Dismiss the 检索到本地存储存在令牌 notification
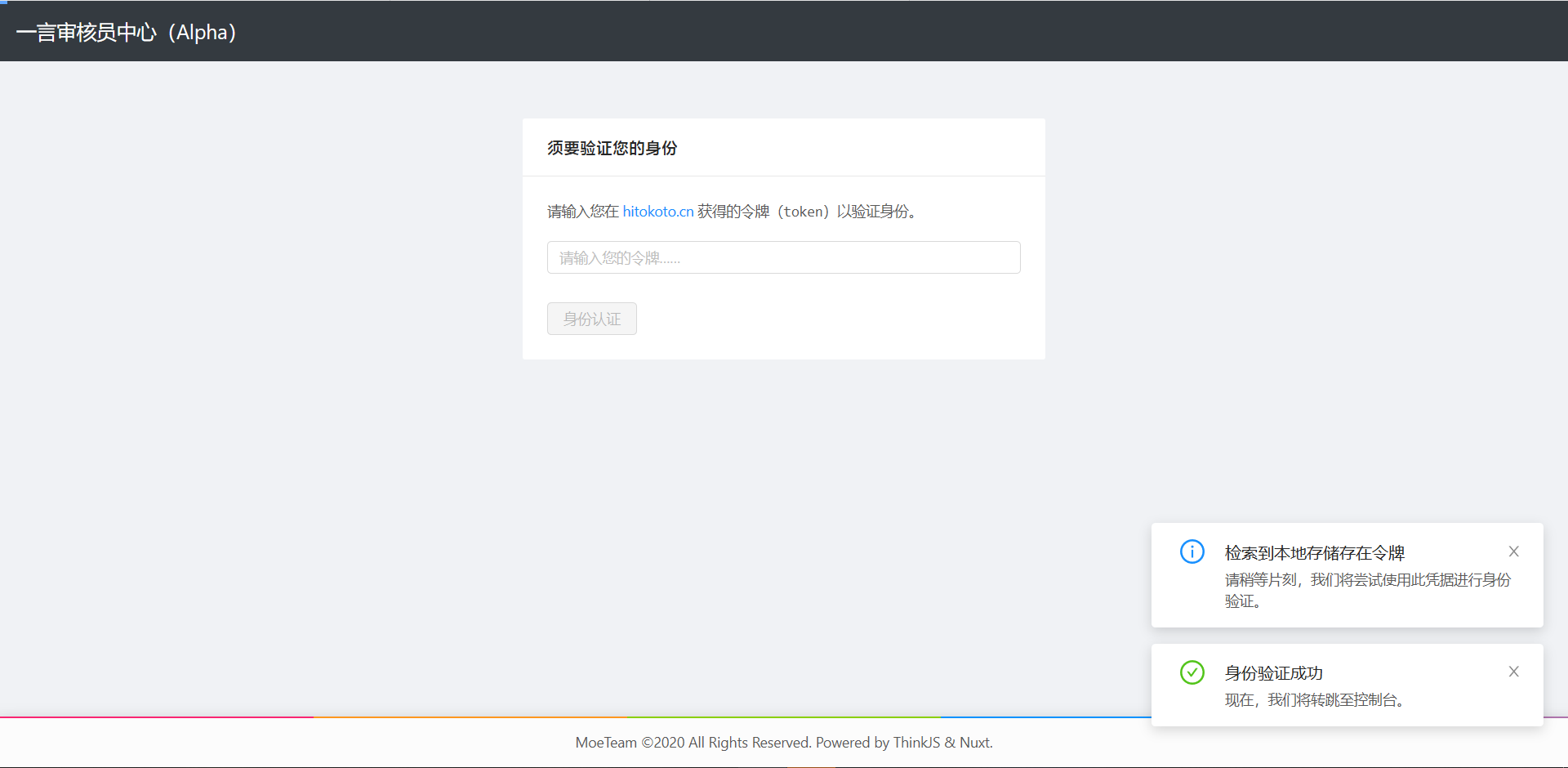1568x768 pixels. [1514, 551]
